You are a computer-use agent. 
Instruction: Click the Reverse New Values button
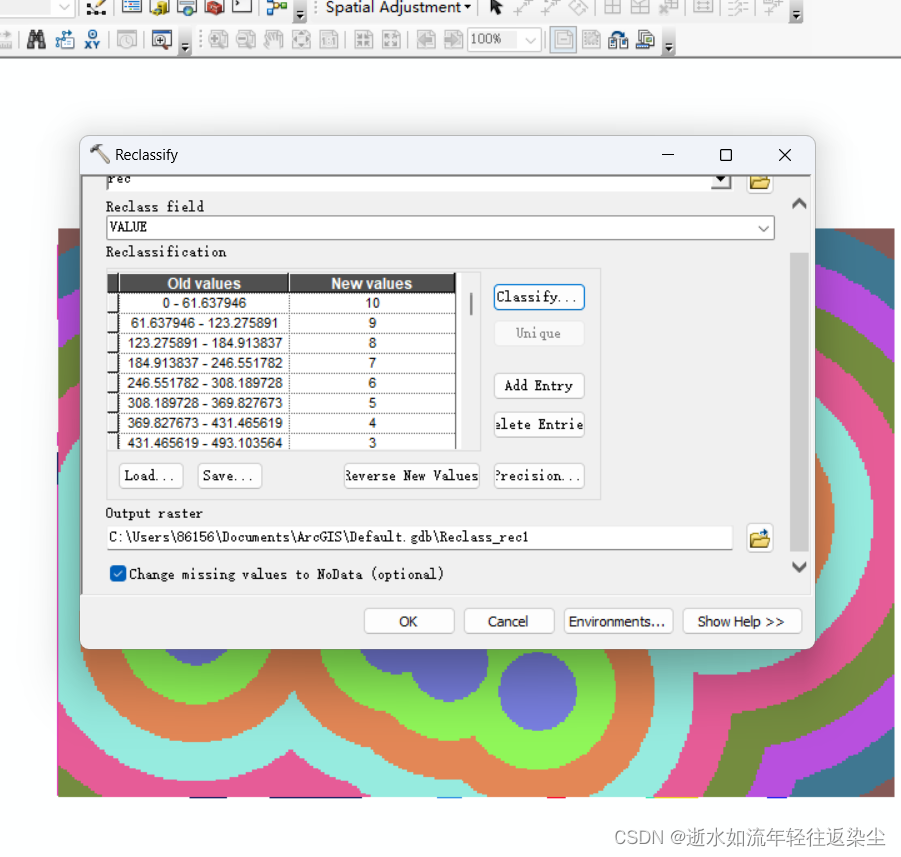point(411,476)
